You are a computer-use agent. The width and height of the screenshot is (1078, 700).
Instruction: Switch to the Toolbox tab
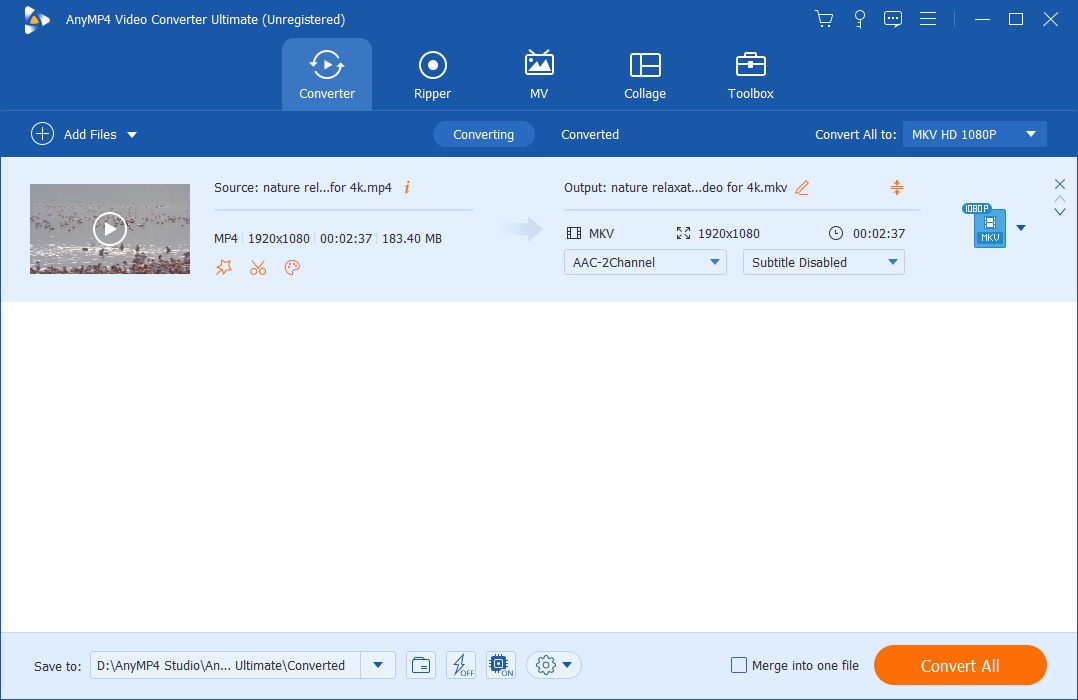pyautogui.click(x=750, y=76)
